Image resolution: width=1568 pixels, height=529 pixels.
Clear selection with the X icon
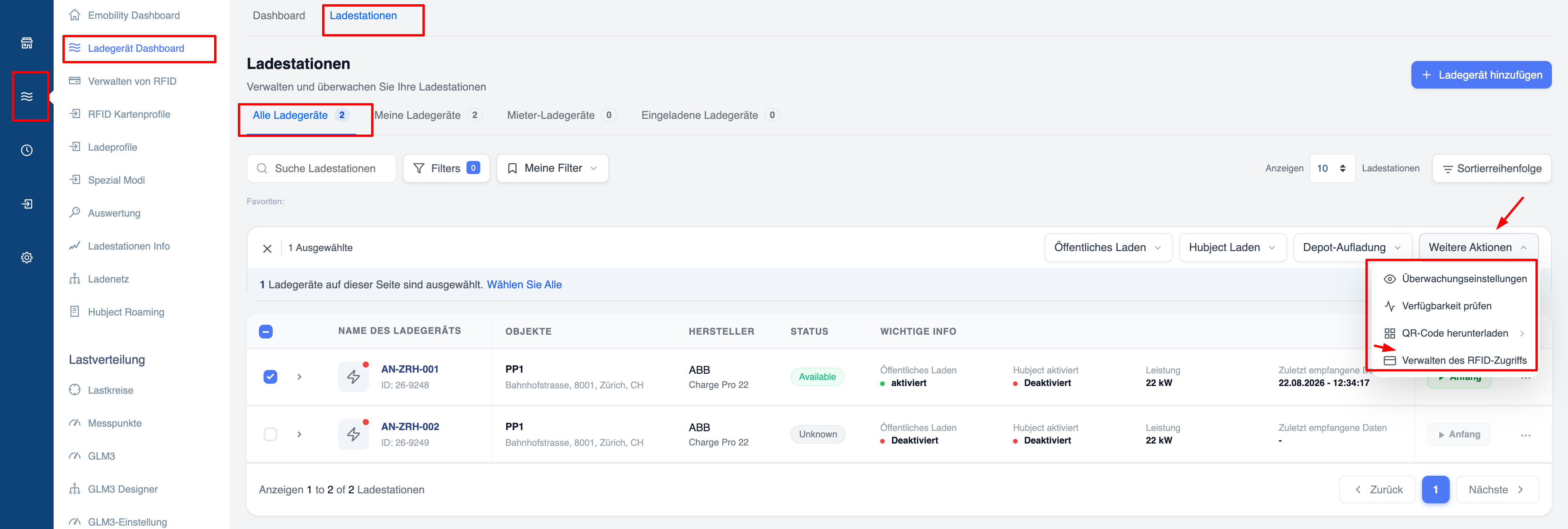267,248
